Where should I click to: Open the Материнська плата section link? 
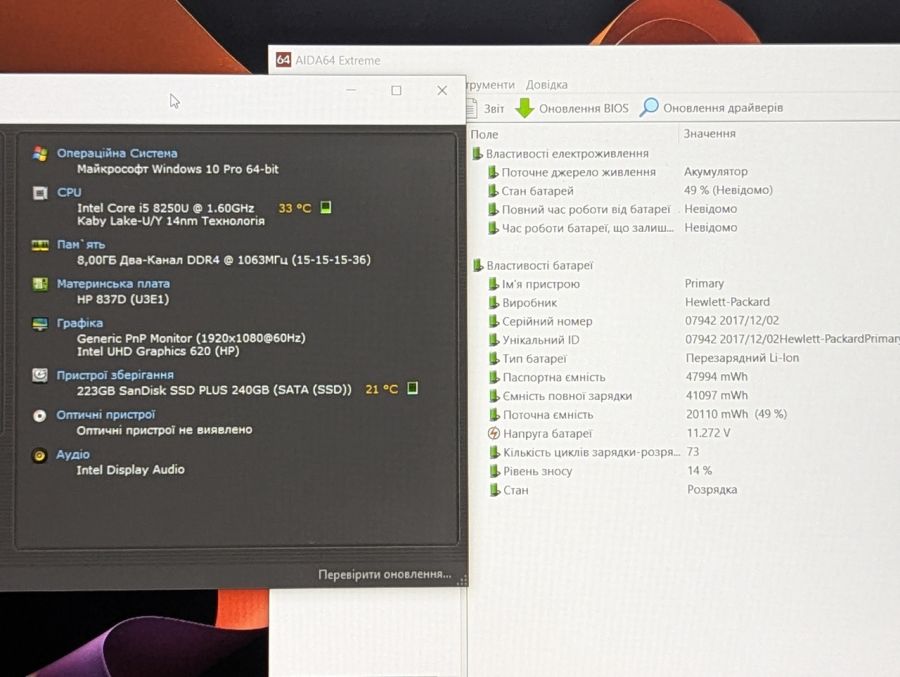click(113, 284)
